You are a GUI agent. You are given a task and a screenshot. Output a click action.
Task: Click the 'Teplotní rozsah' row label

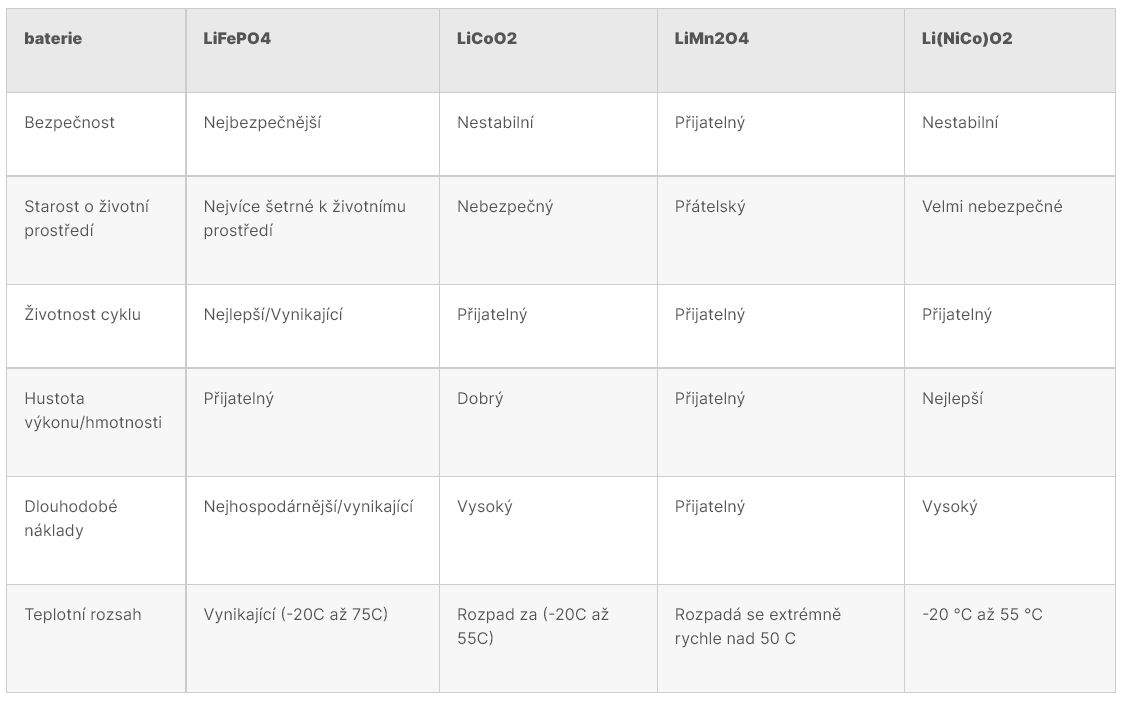(x=83, y=614)
